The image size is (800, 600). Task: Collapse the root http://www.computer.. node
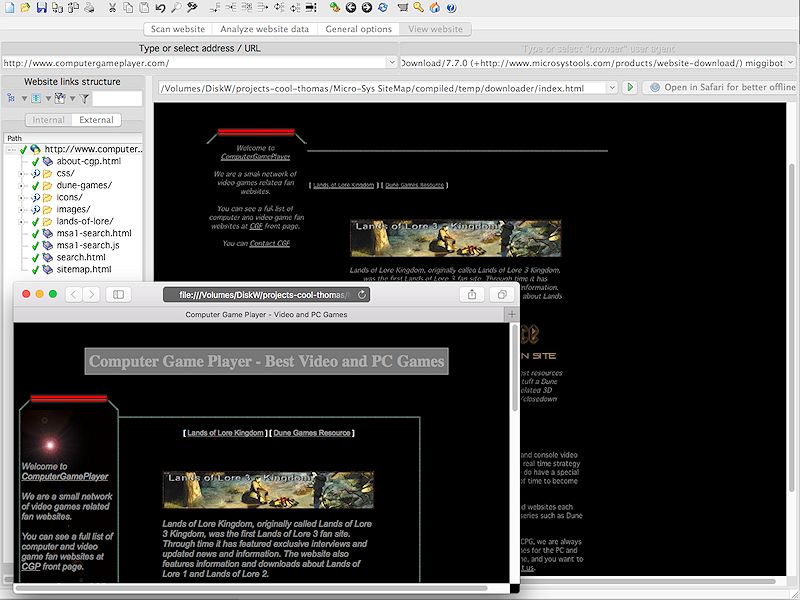10,149
